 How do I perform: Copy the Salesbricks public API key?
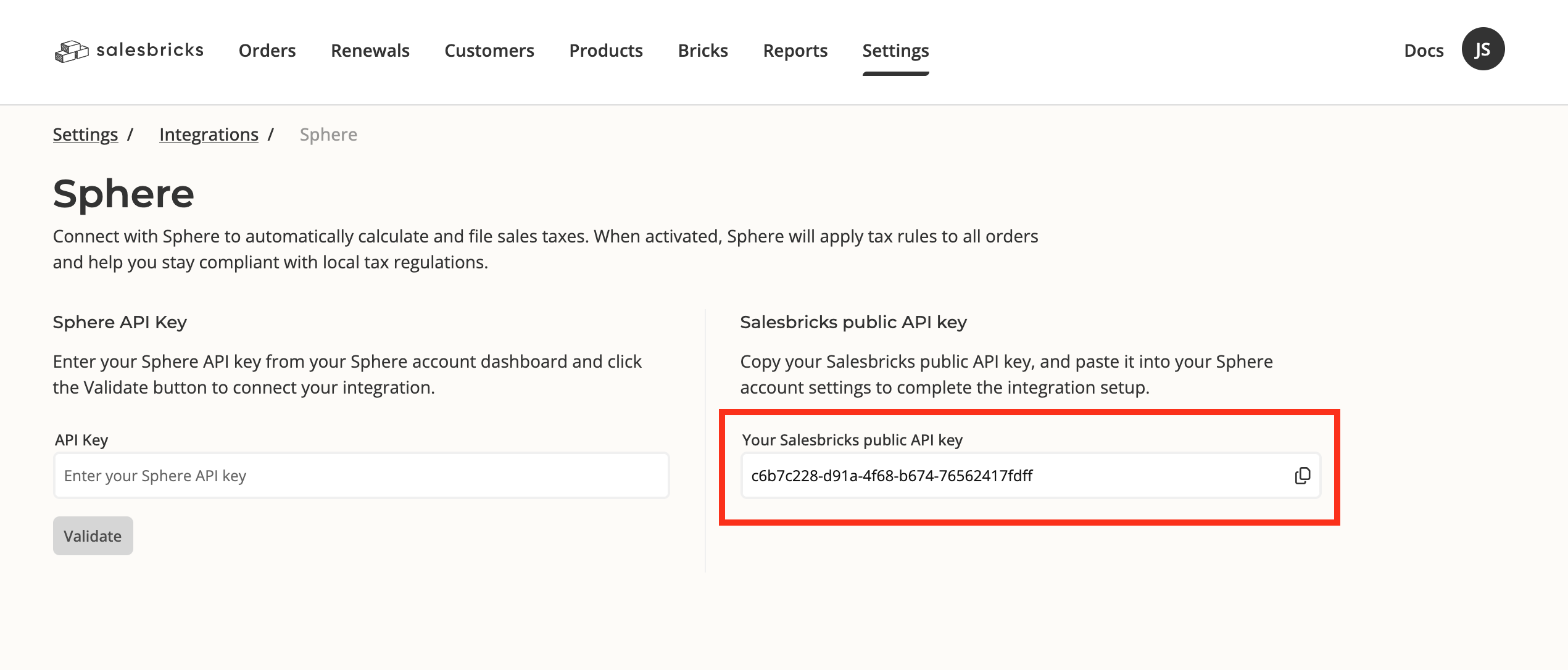coord(1302,476)
